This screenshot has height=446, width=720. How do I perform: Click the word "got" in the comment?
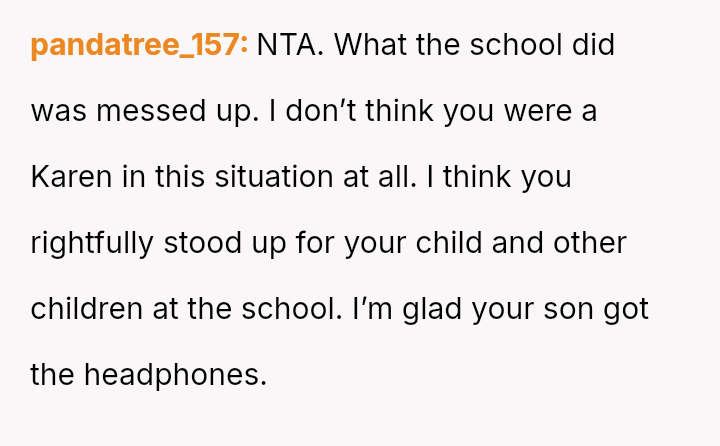[x=626, y=310]
